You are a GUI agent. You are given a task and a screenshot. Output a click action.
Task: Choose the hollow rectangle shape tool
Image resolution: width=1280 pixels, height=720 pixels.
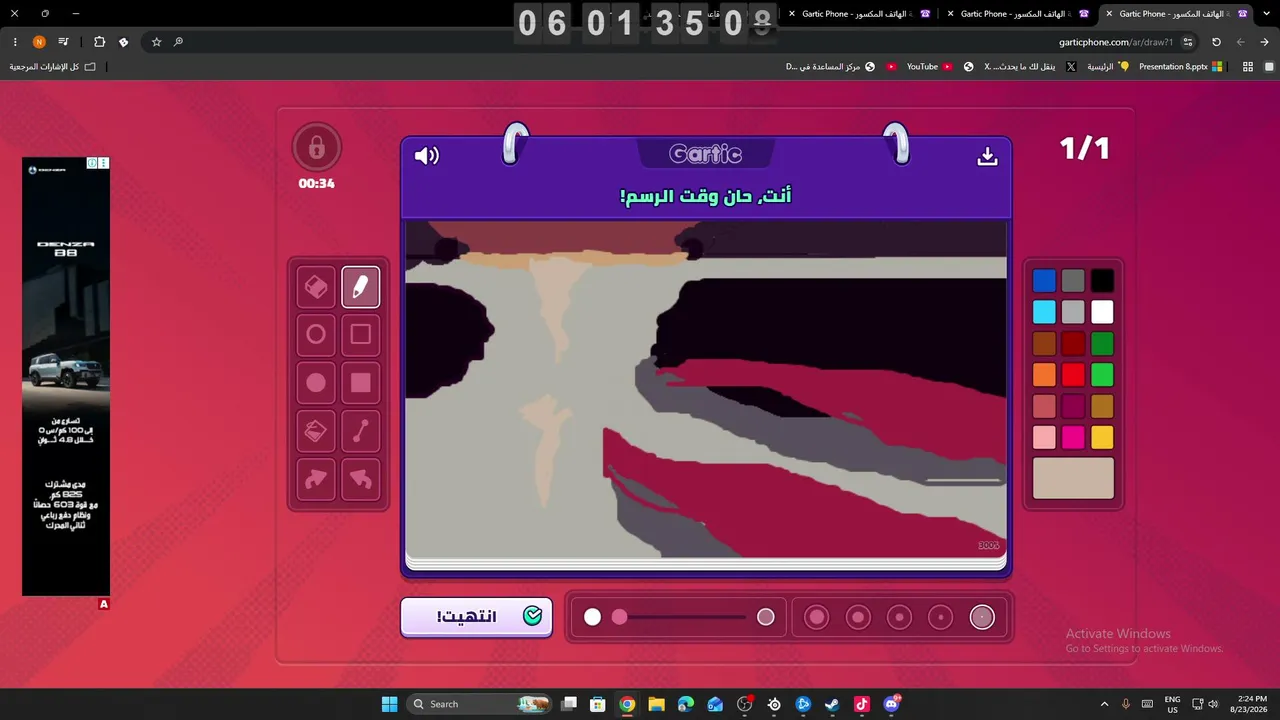pos(361,335)
